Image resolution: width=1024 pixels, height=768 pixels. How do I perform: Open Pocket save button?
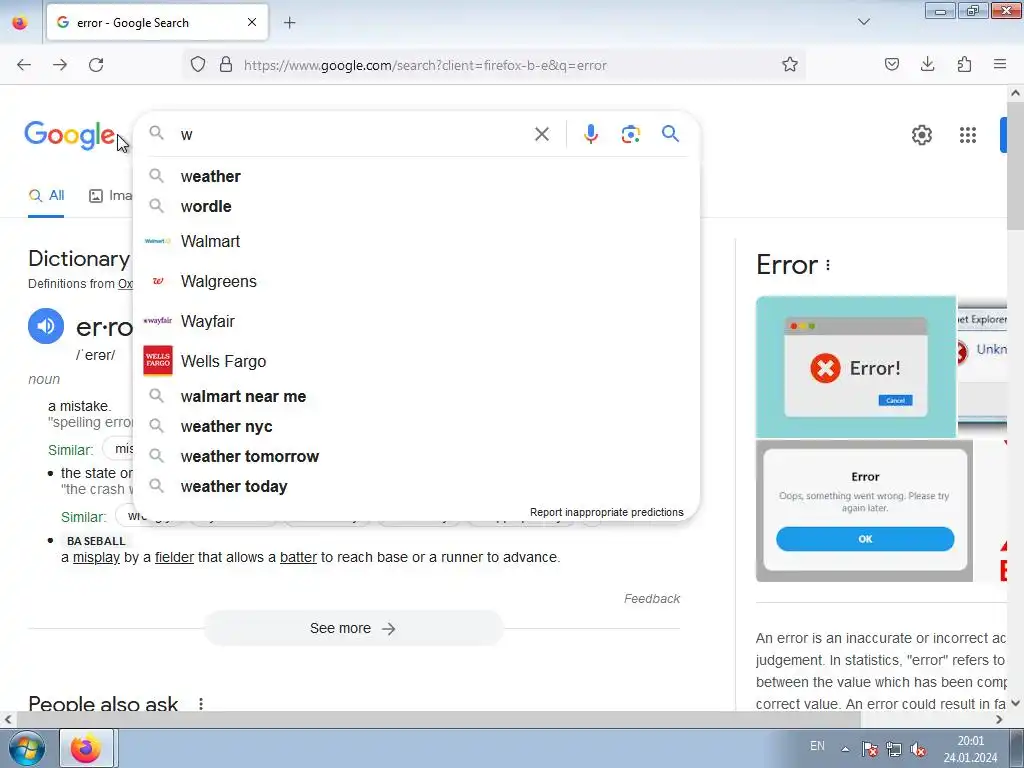pyautogui.click(x=891, y=64)
